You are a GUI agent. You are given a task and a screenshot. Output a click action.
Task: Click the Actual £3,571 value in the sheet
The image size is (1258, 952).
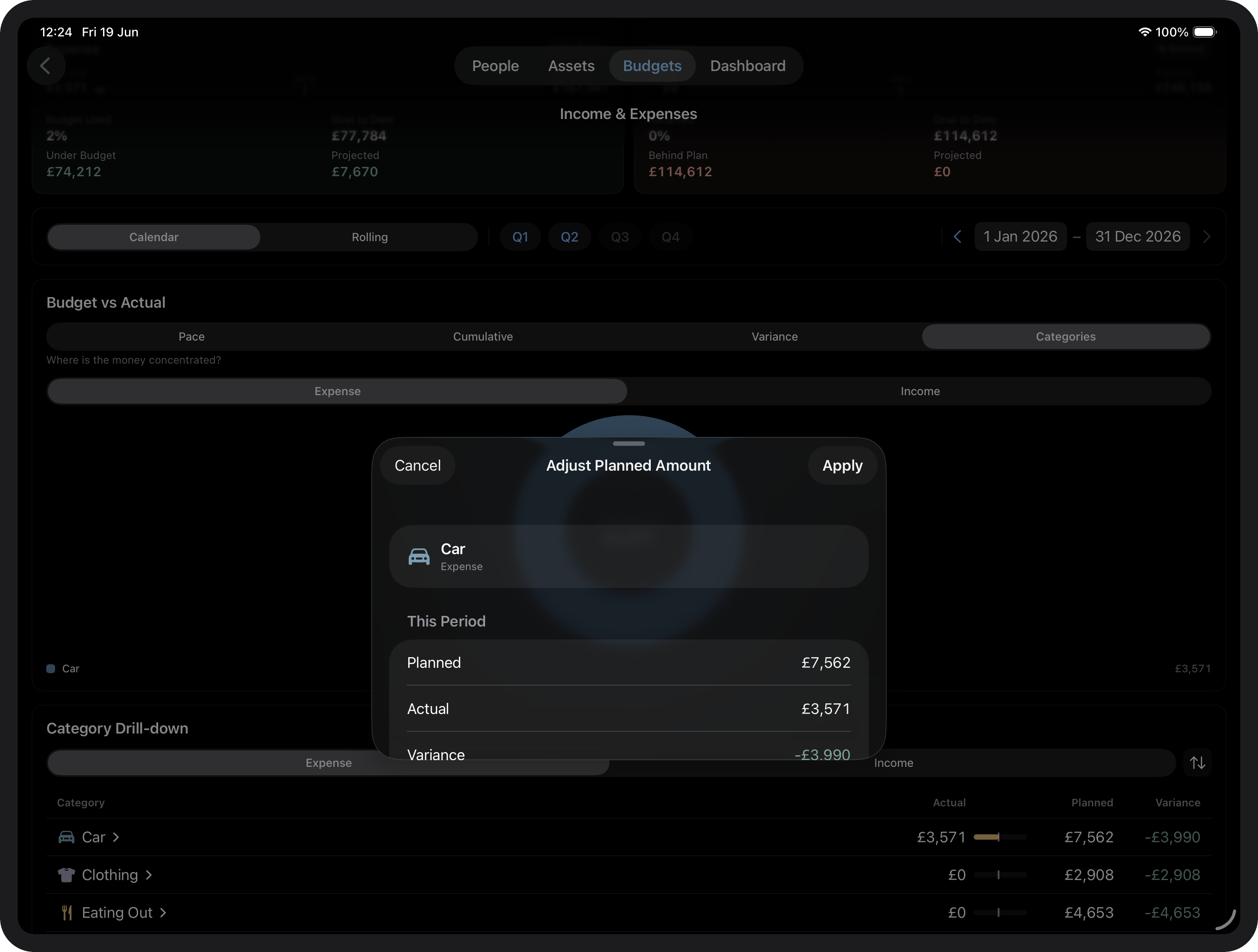click(826, 709)
